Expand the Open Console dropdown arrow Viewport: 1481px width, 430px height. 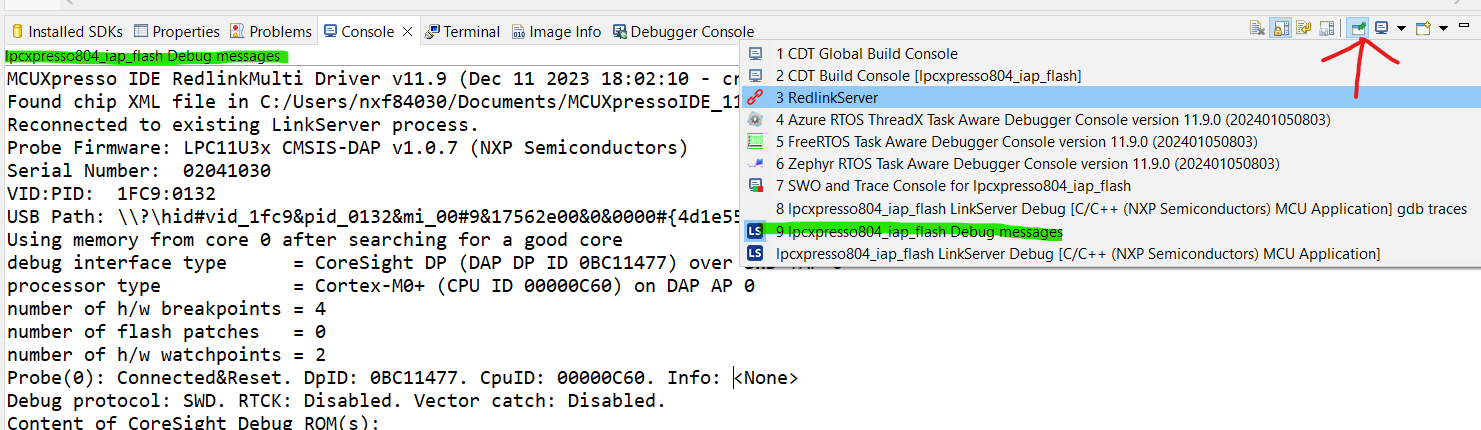[x=1443, y=29]
